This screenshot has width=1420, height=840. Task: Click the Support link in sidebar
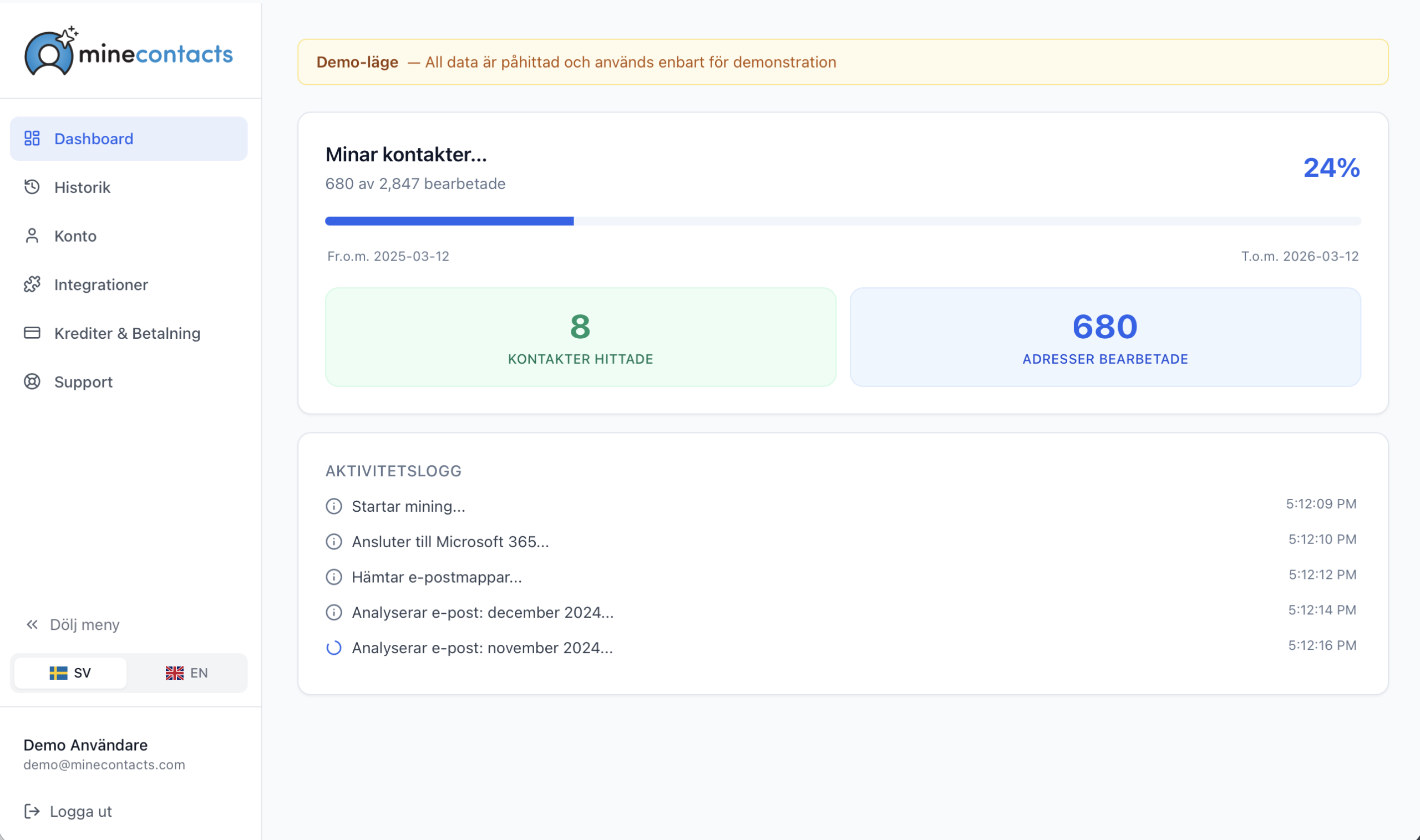coord(129,381)
